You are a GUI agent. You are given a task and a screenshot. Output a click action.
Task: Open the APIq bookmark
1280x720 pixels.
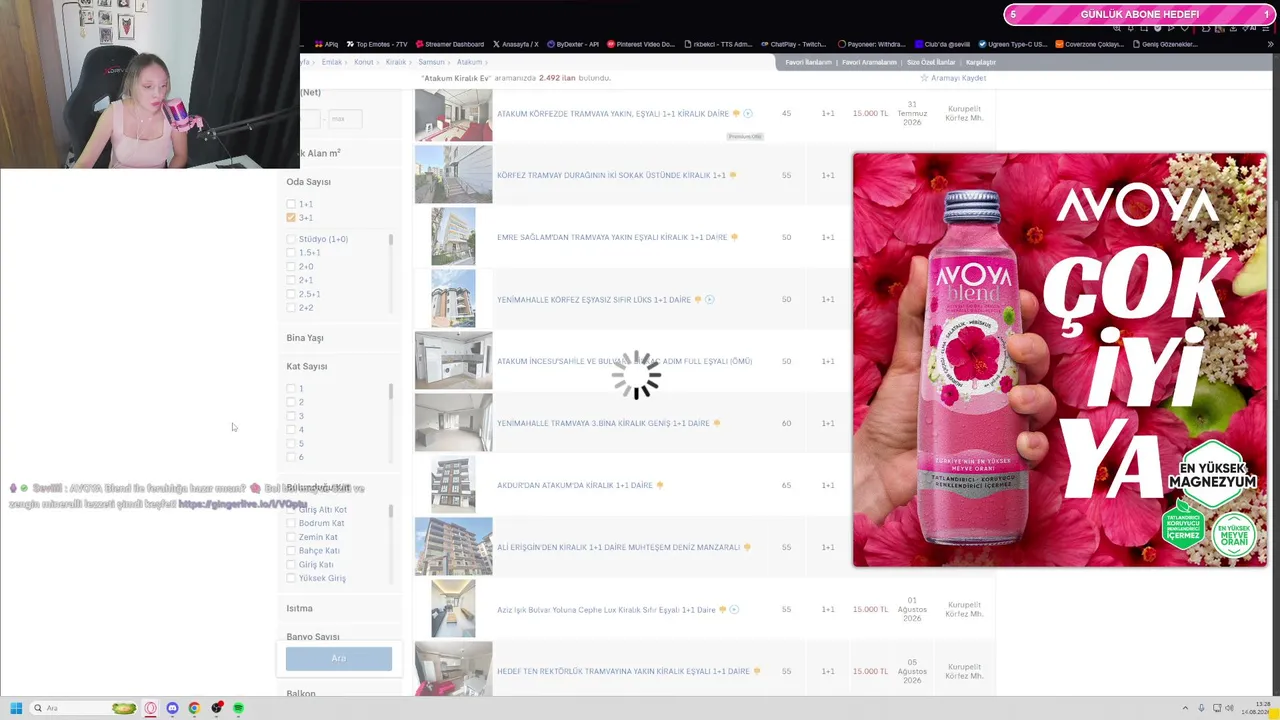(326, 44)
